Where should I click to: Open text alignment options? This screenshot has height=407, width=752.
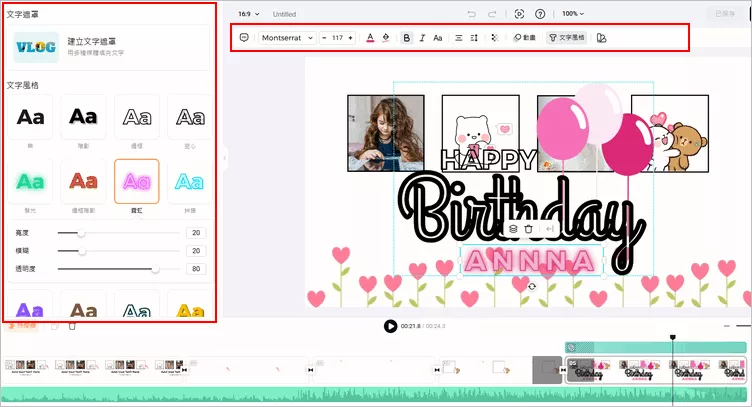[459, 38]
